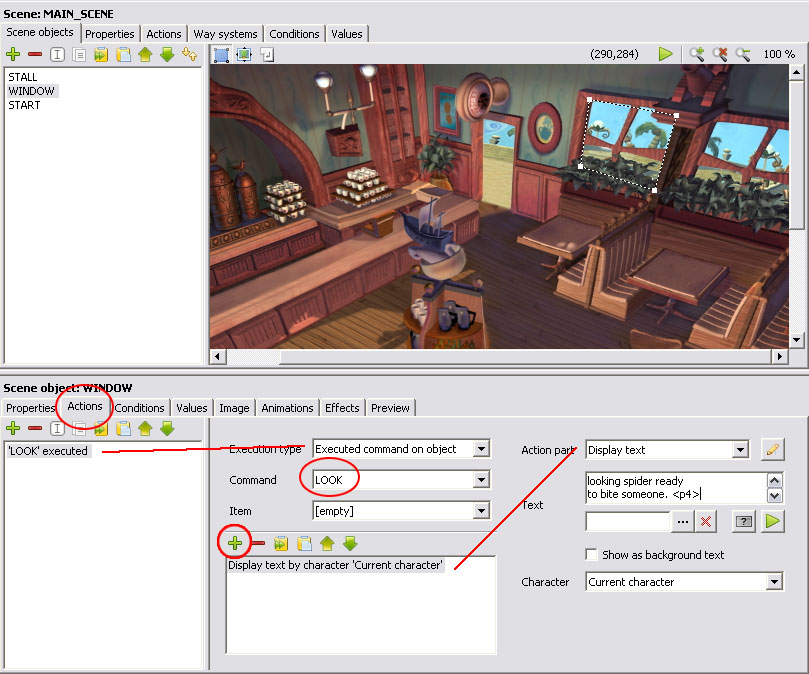The width and height of the screenshot is (809, 674).
Task: Rename the selected scene object
Action: click(57, 54)
